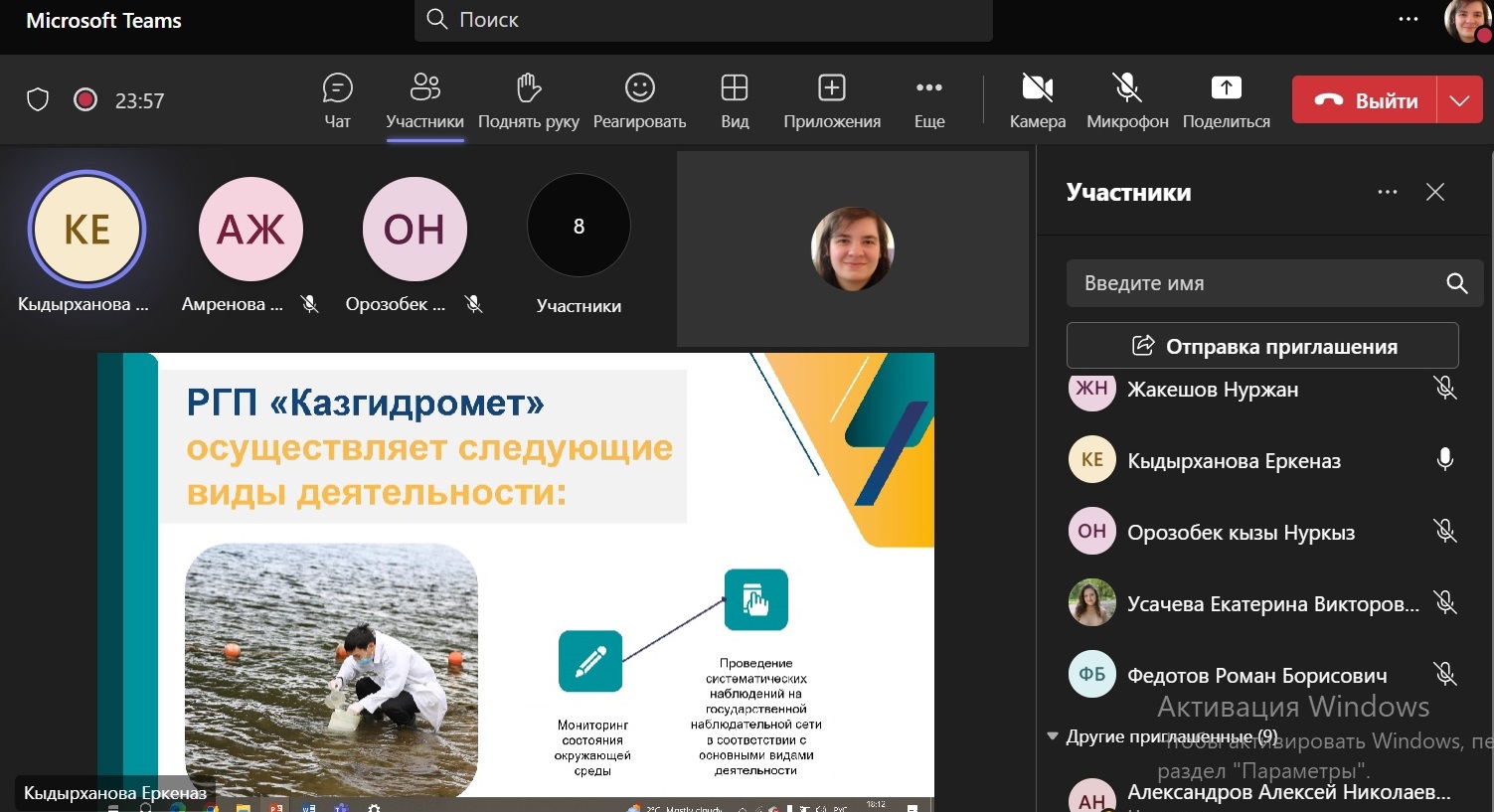This screenshot has width=1494, height=812.
Task: Click the red recording indicator
Action: pyautogui.click(x=85, y=99)
